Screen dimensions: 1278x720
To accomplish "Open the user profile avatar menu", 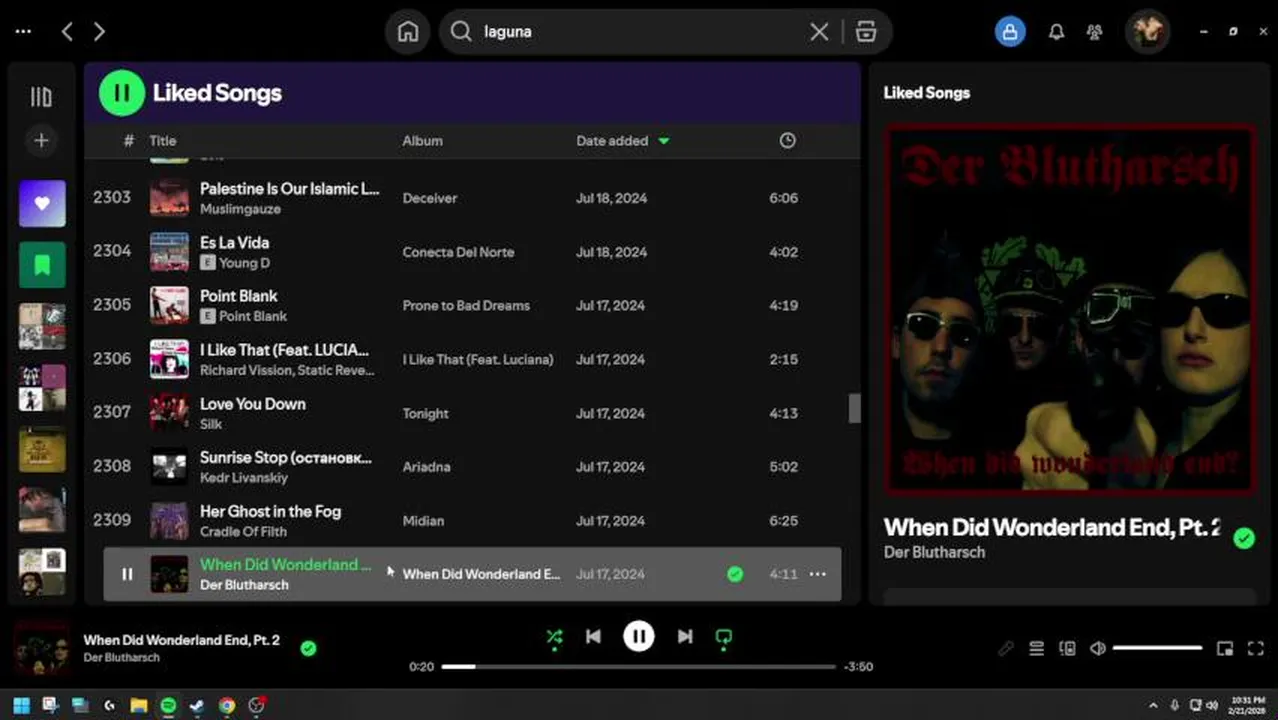I will [1147, 32].
